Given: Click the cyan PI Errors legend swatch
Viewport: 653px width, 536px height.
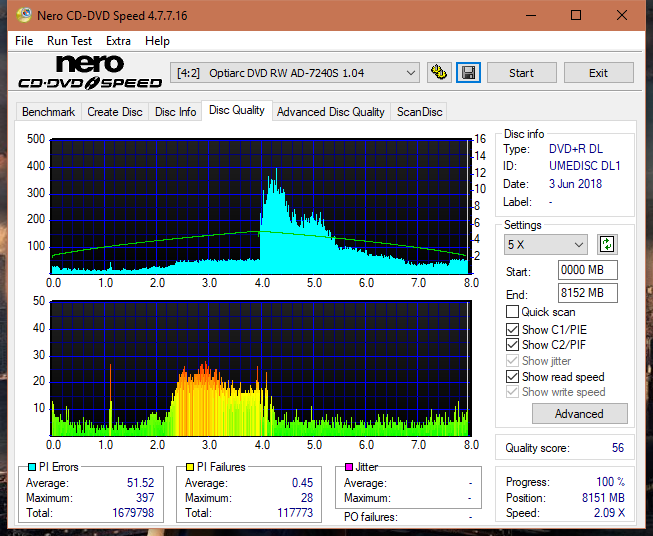Looking at the screenshot, I should tap(32, 467).
